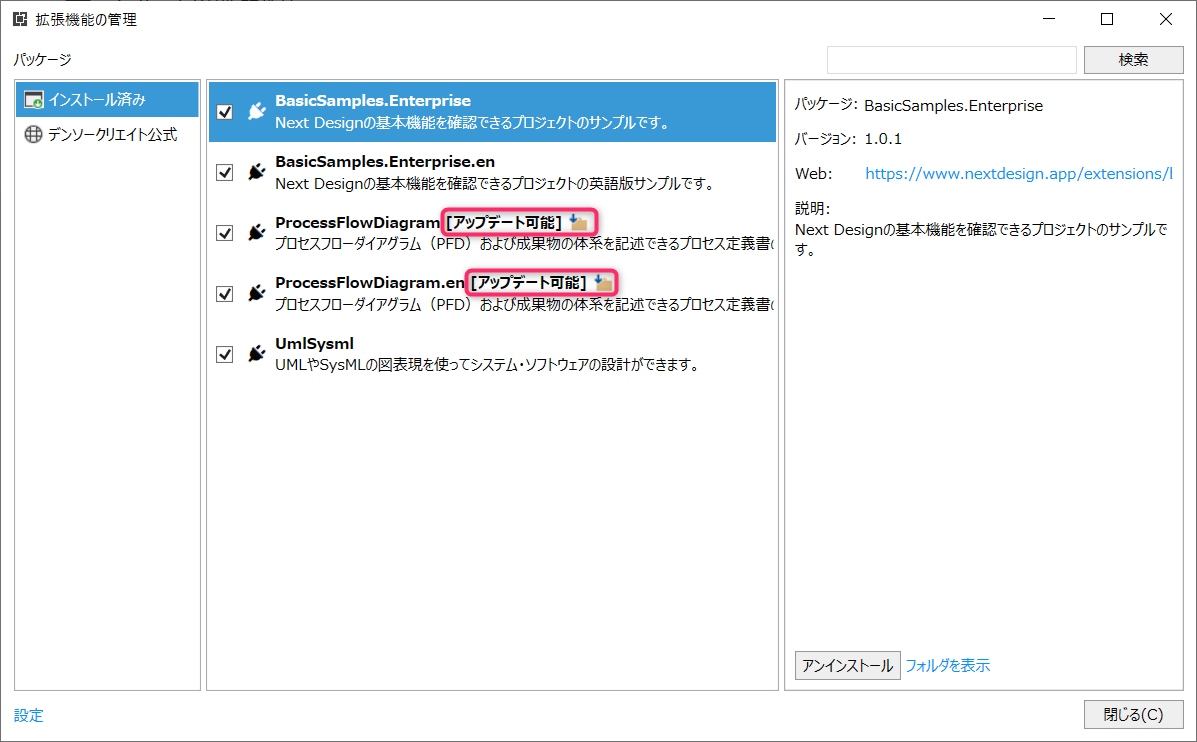Click the アンインストール button
This screenshot has height=742, width=1197.
pyautogui.click(x=847, y=666)
